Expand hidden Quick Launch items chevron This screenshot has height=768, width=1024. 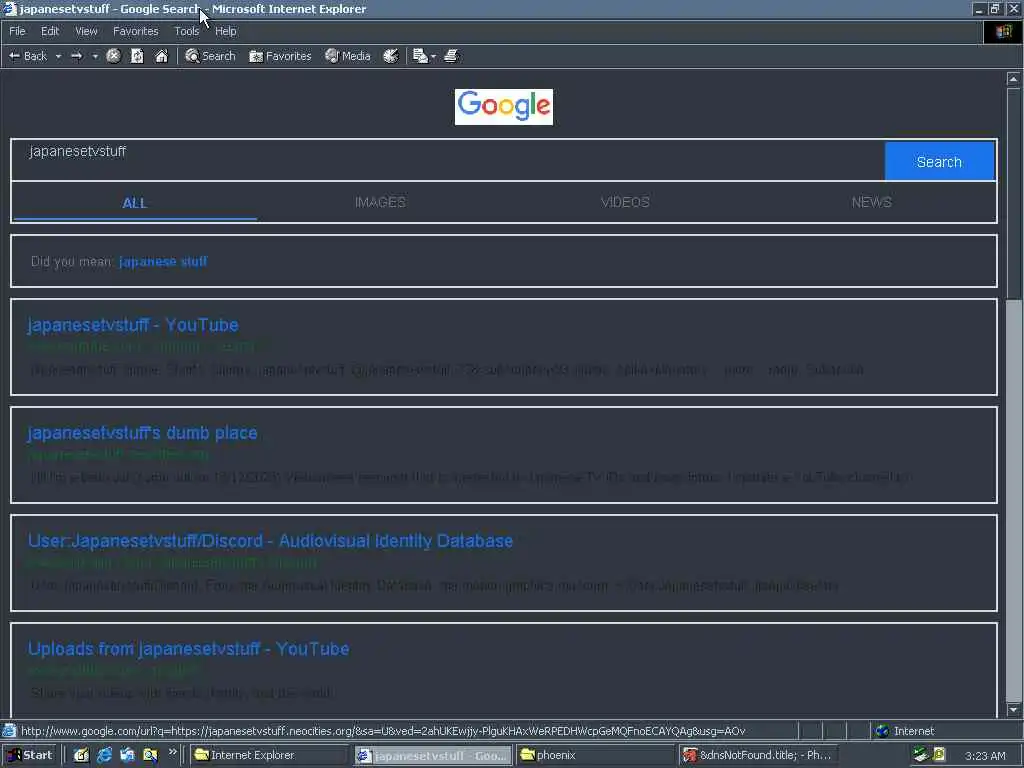tap(172, 752)
